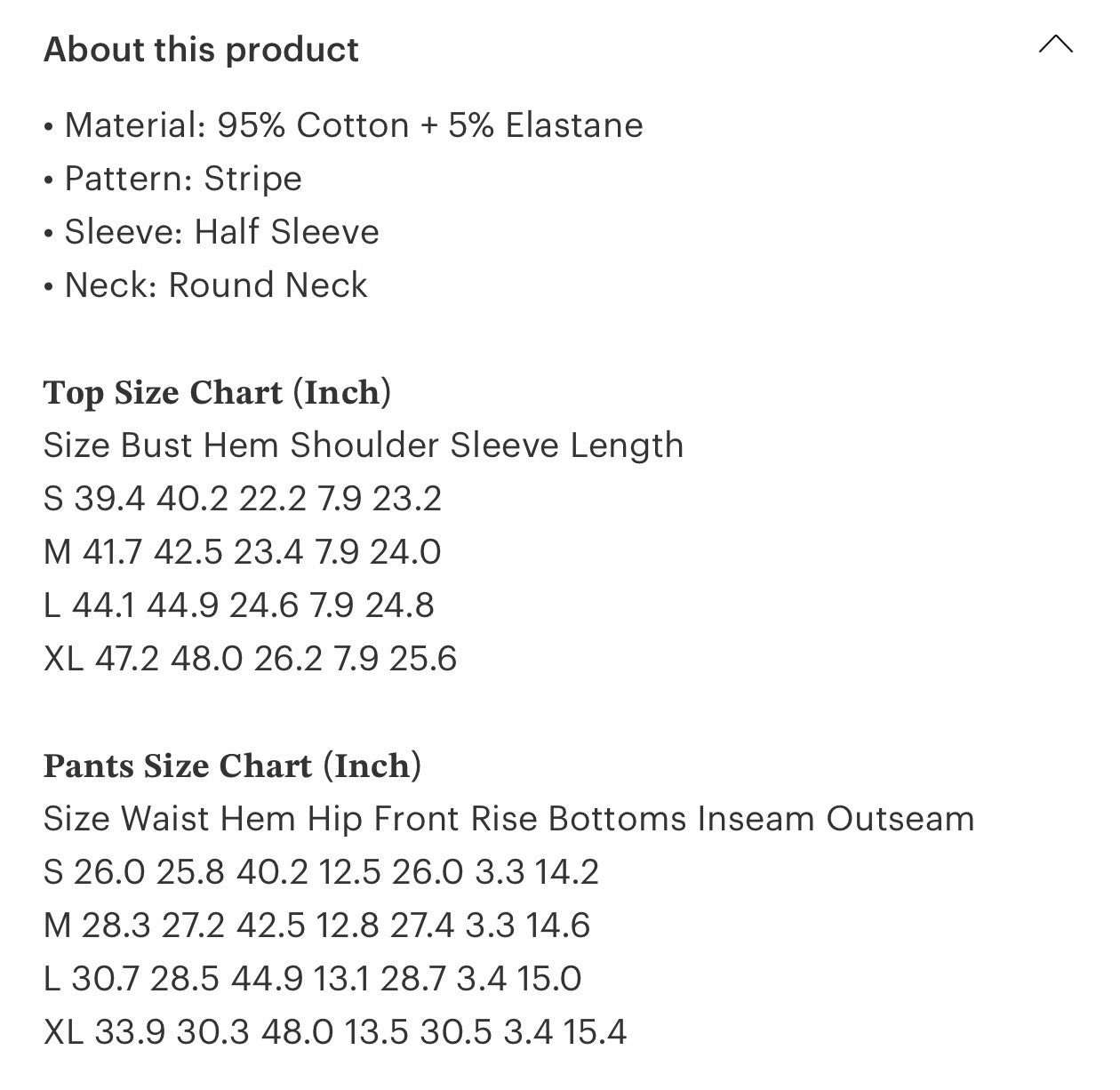Select top size XL measurement row
The height and width of the screenshot is (1090, 1120).
click(x=250, y=659)
